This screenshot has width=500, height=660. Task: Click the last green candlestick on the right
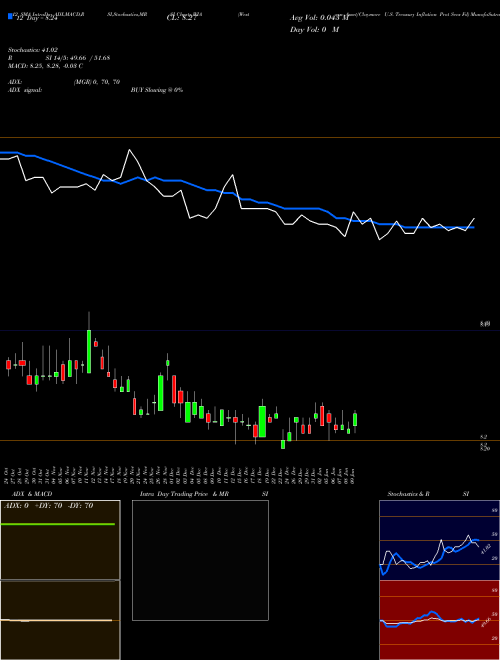pyautogui.click(x=355, y=420)
